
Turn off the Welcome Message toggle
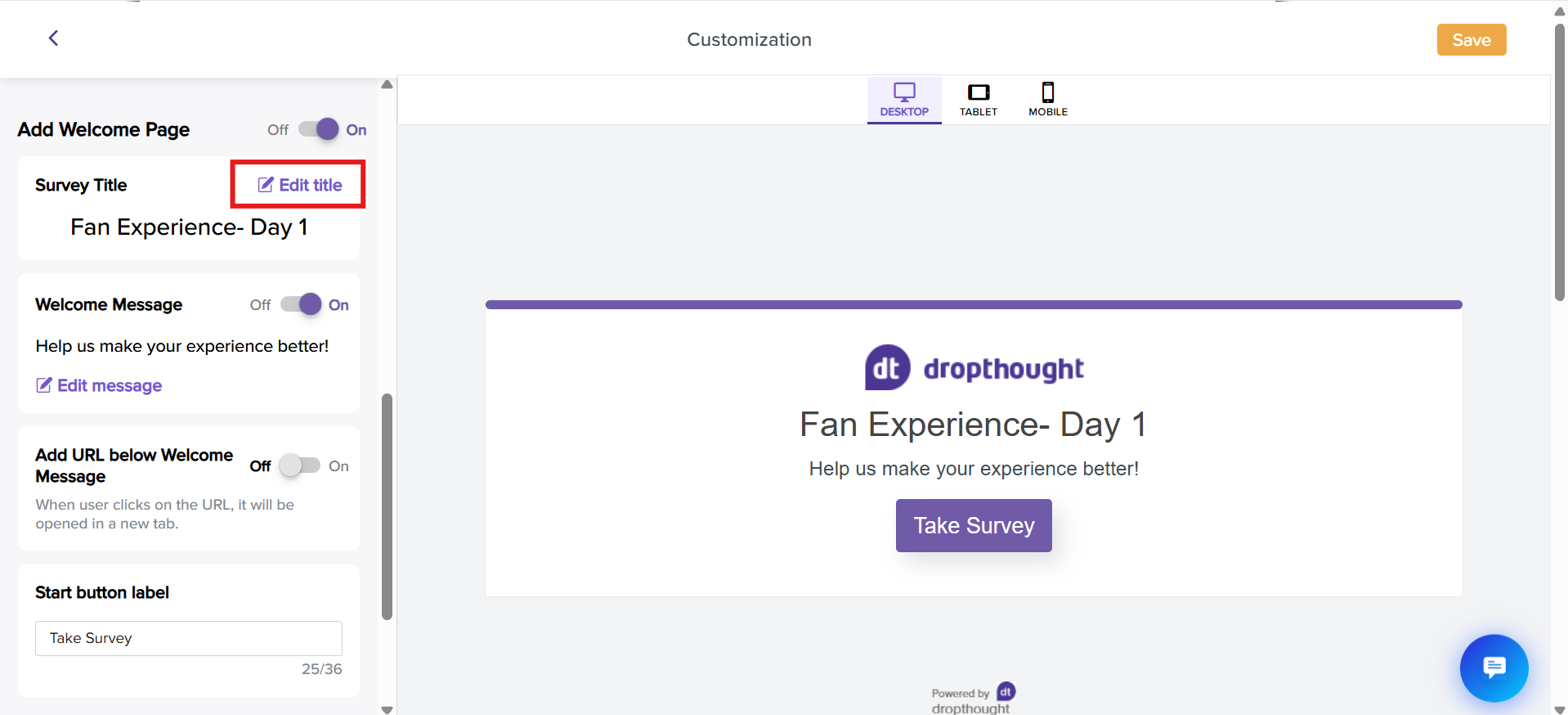tap(301, 304)
